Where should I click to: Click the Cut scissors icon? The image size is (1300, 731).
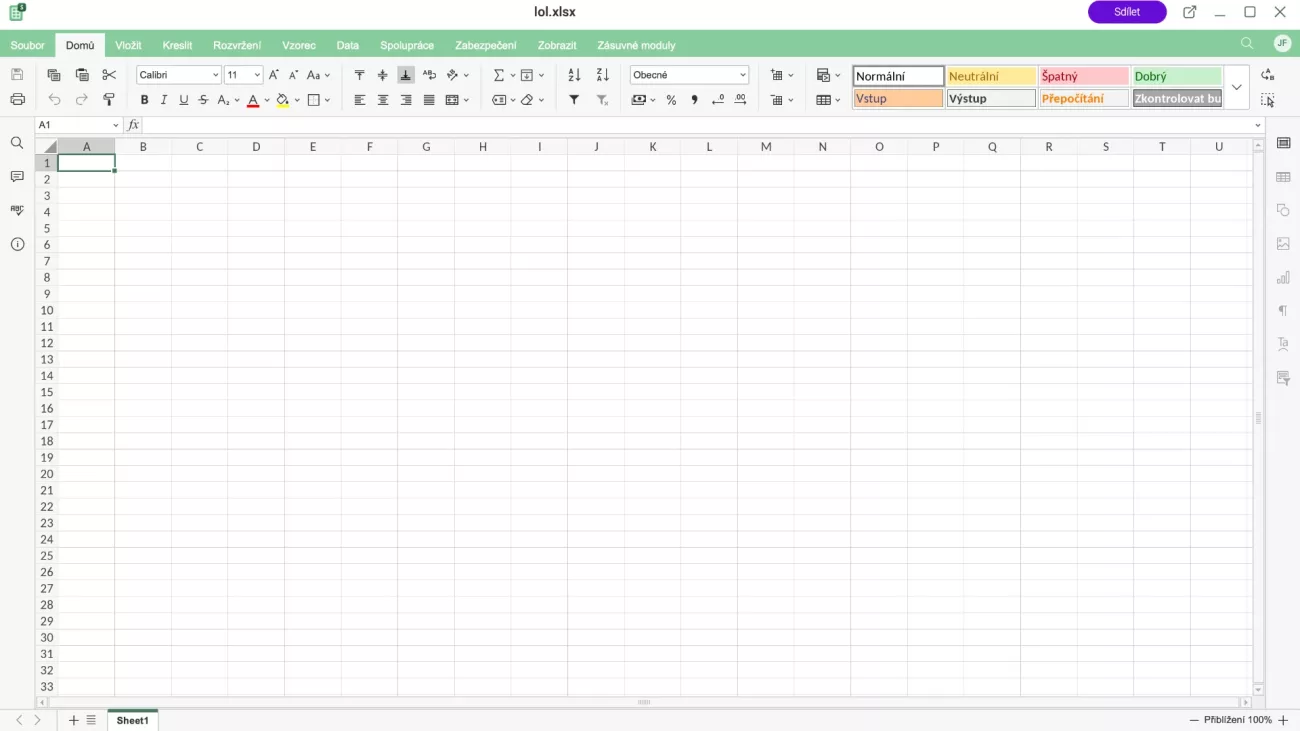[109, 75]
